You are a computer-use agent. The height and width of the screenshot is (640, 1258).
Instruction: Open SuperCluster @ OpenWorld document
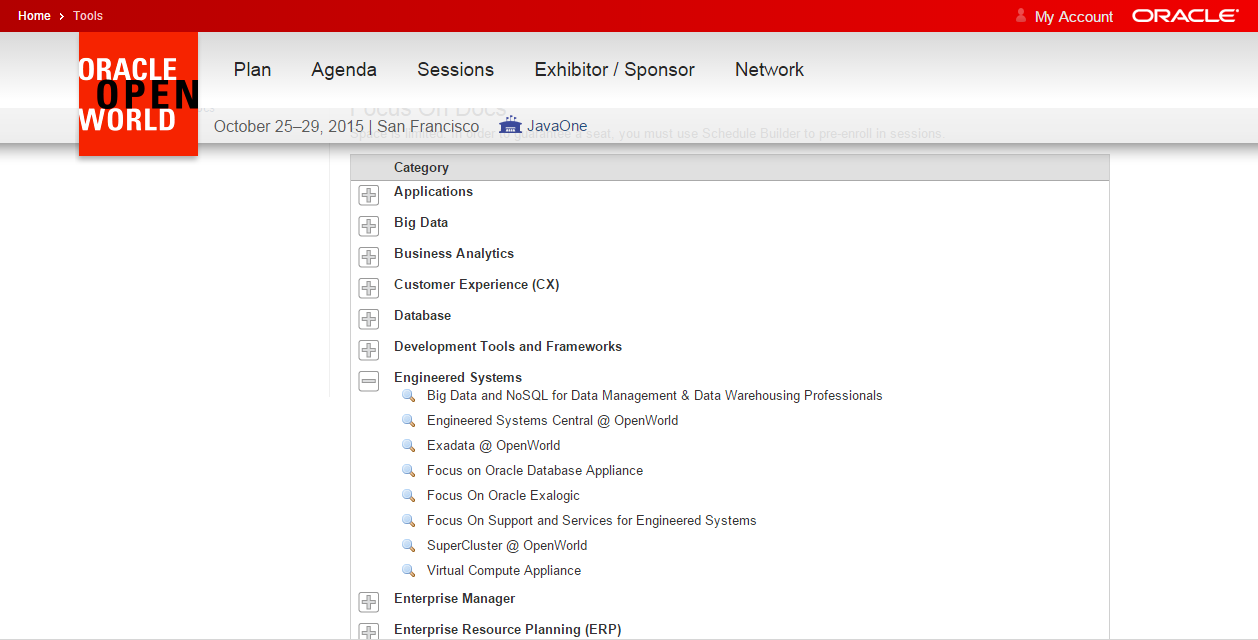pos(507,546)
